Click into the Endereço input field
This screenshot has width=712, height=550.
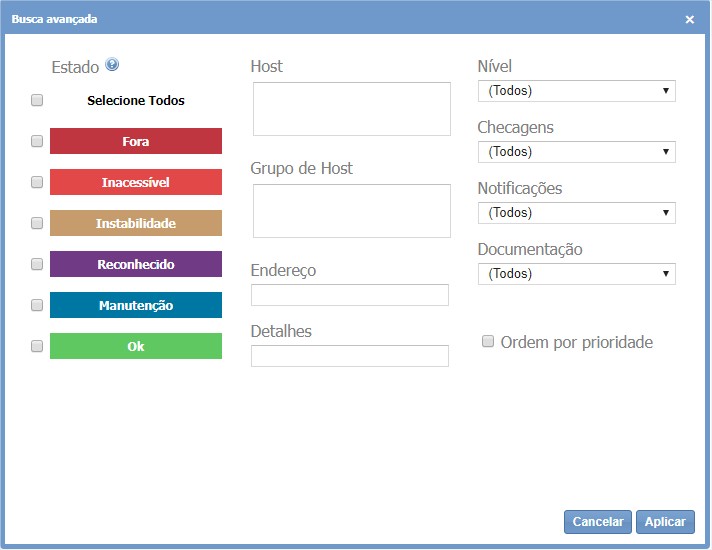tap(350, 295)
